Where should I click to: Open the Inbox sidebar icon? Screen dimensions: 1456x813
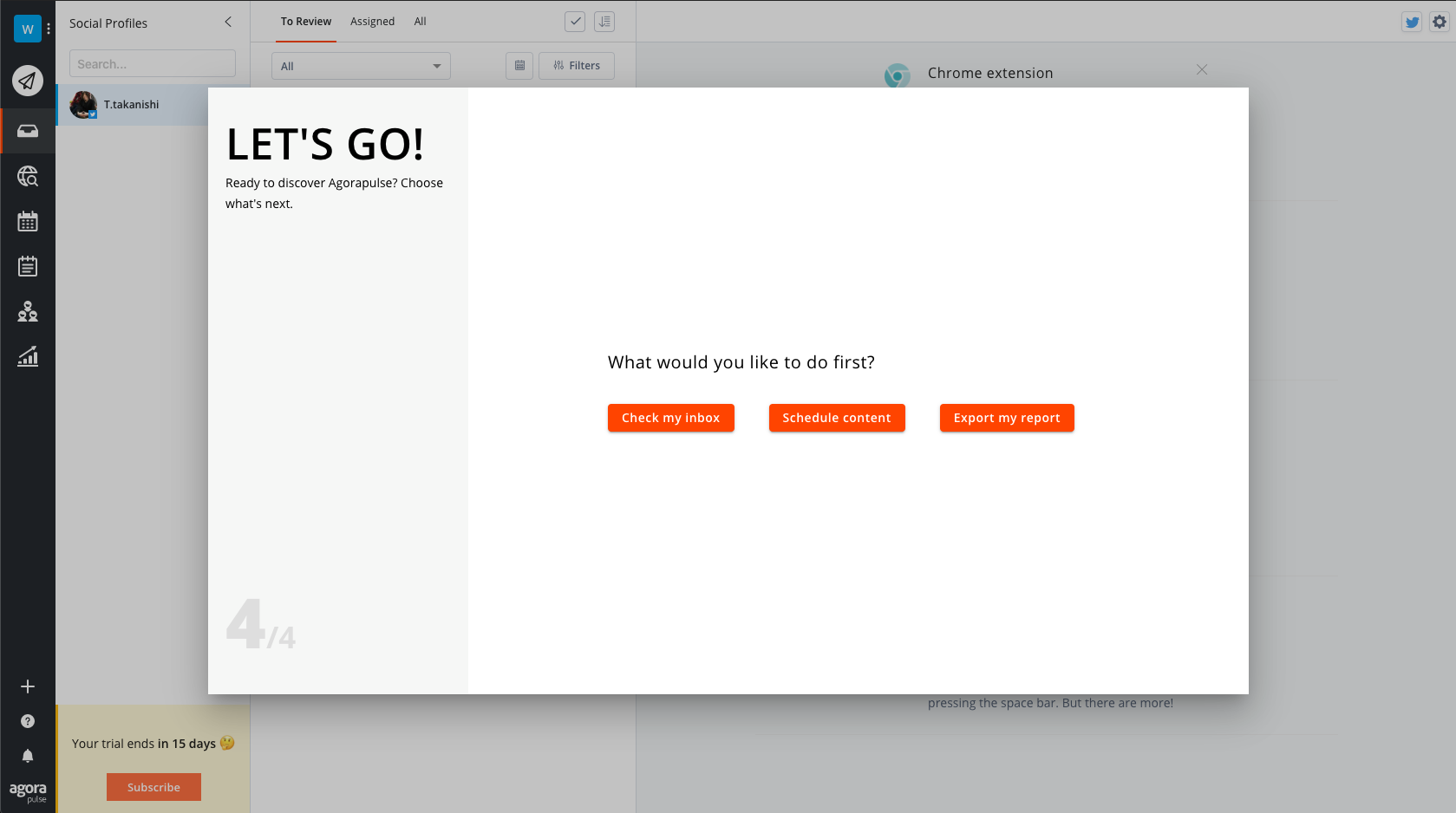pyautogui.click(x=28, y=131)
